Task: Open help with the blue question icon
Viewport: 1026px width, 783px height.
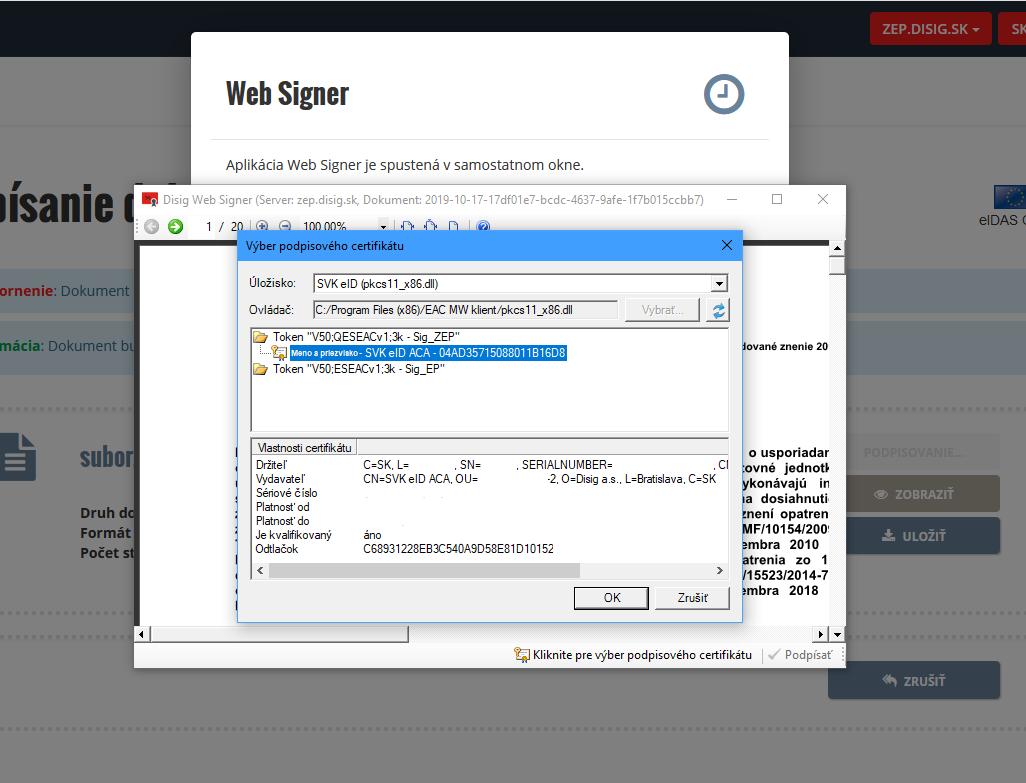Action: (x=483, y=227)
